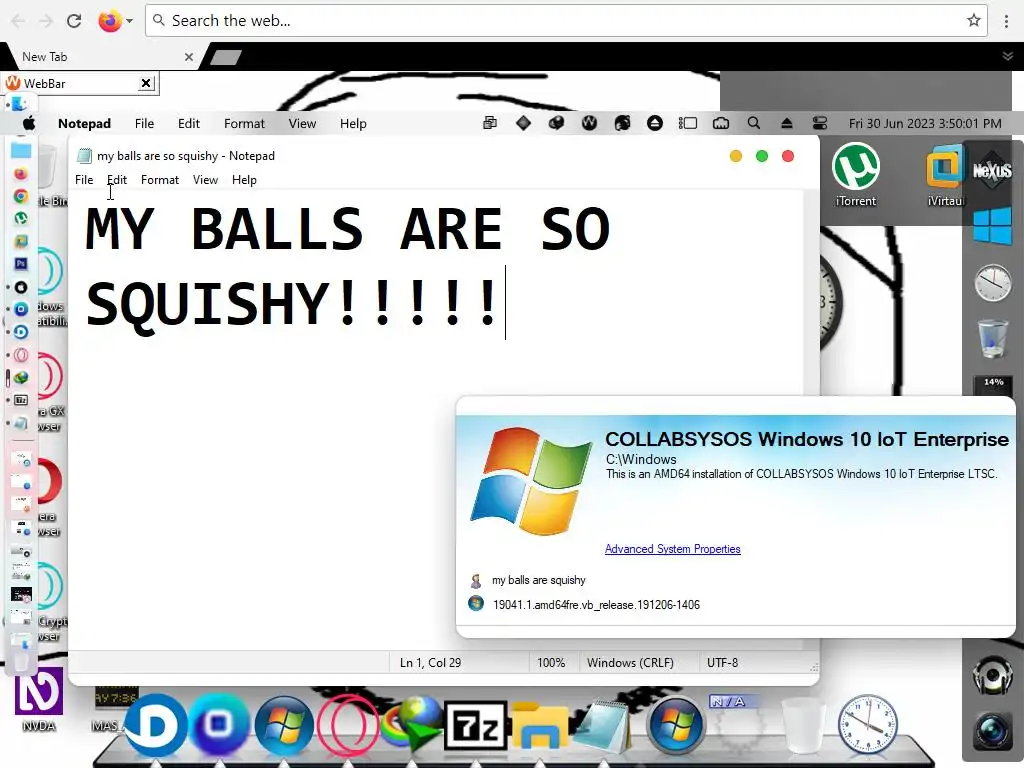This screenshot has width=1024, height=768.
Task: Open the Edit menu inside the Notepad window
Action: [x=117, y=180]
